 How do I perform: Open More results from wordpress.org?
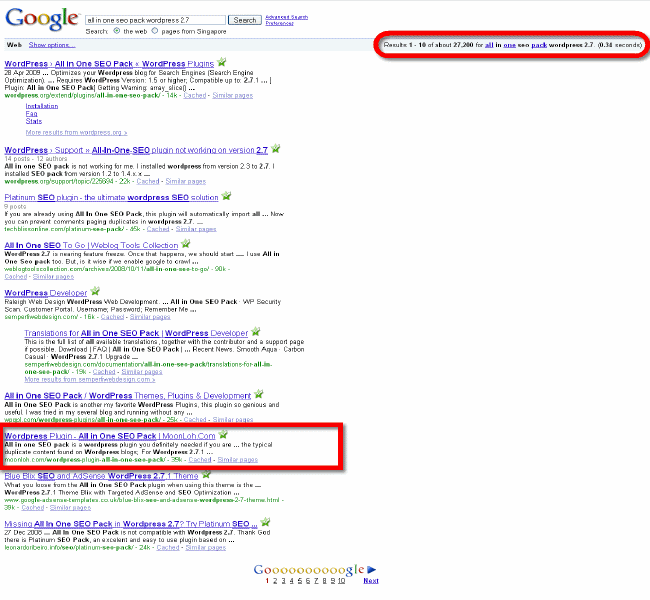76,133
